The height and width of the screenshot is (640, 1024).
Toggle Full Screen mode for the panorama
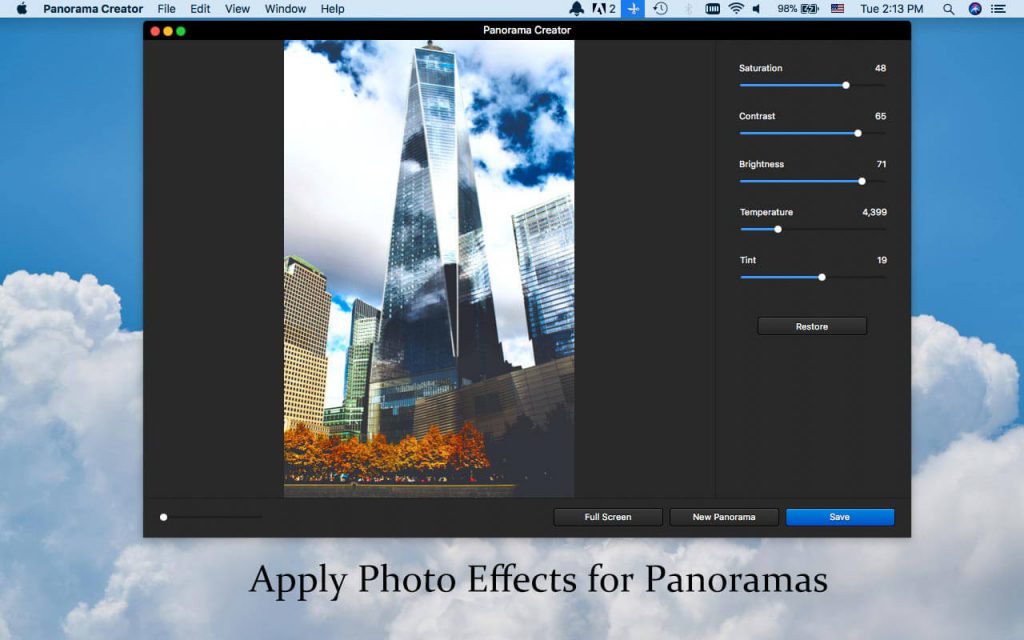pos(607,517)
